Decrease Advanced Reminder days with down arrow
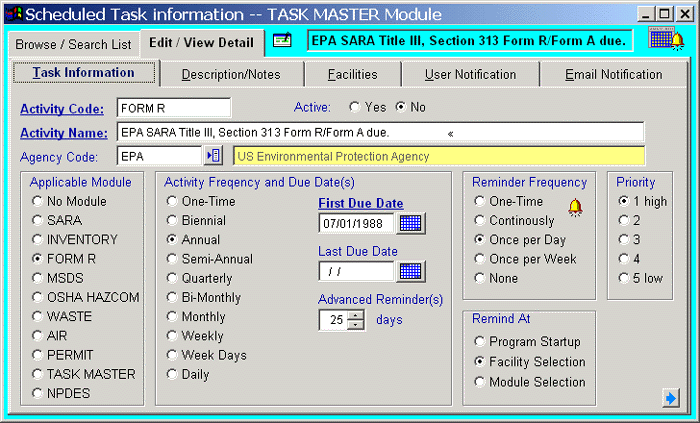This screenshot has width=700, height=423. click(x=356, y=325)
